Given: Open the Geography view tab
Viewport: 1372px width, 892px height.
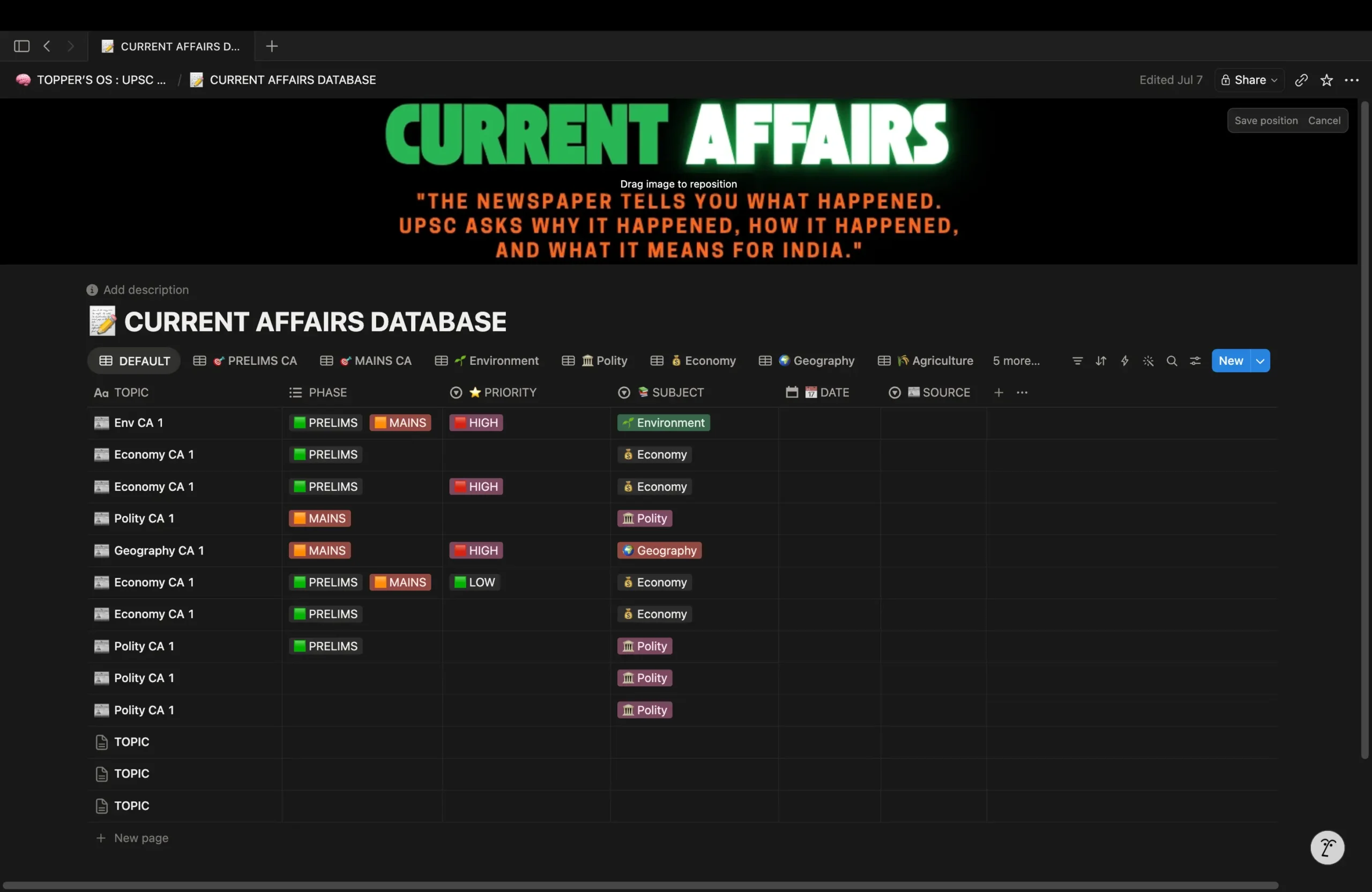Looking at the screenshot, I should click(807, 361).
